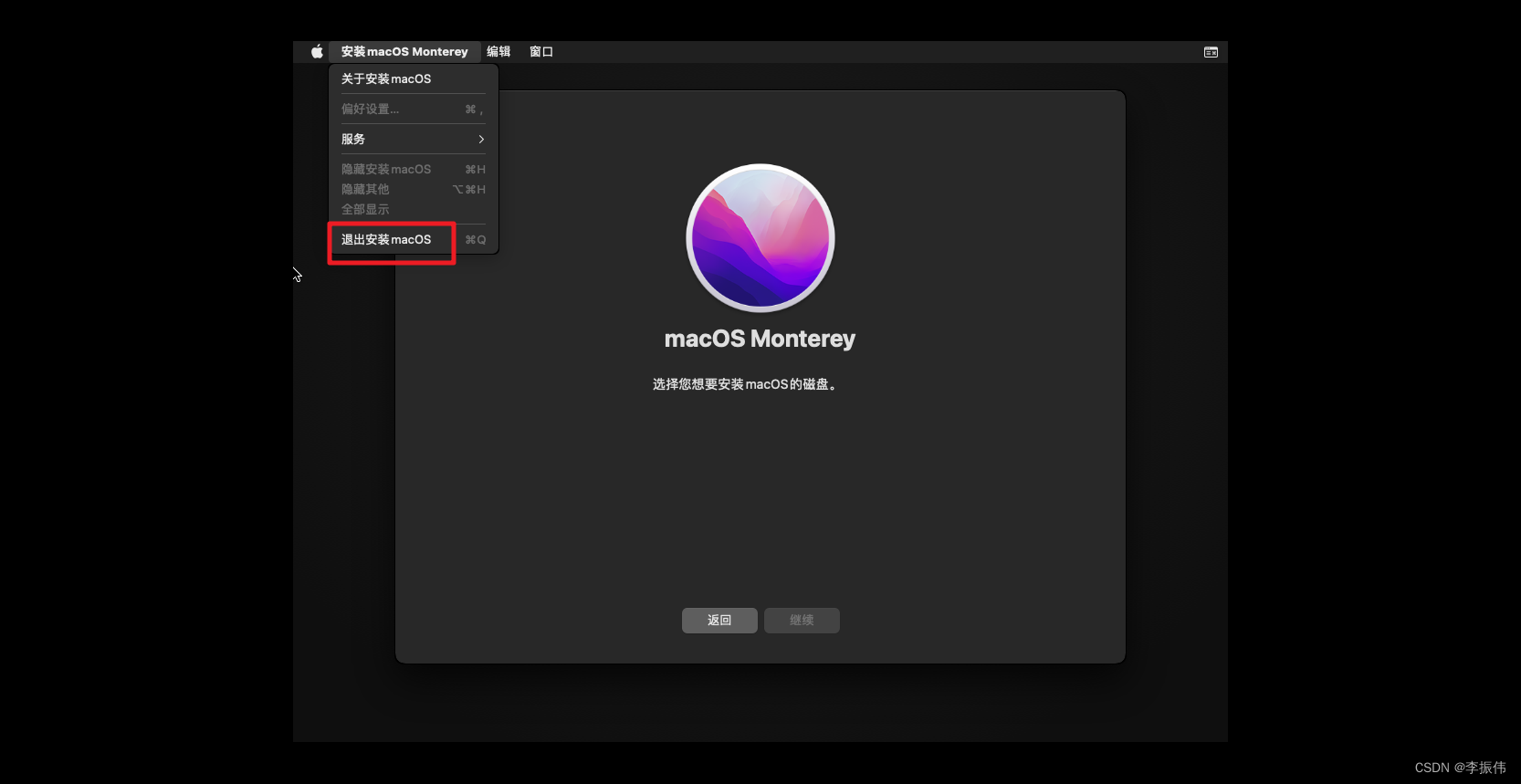The height and width of the screenshot is (784, 1521).
Task: Click the 继续 button
Action: coord(802,621)
